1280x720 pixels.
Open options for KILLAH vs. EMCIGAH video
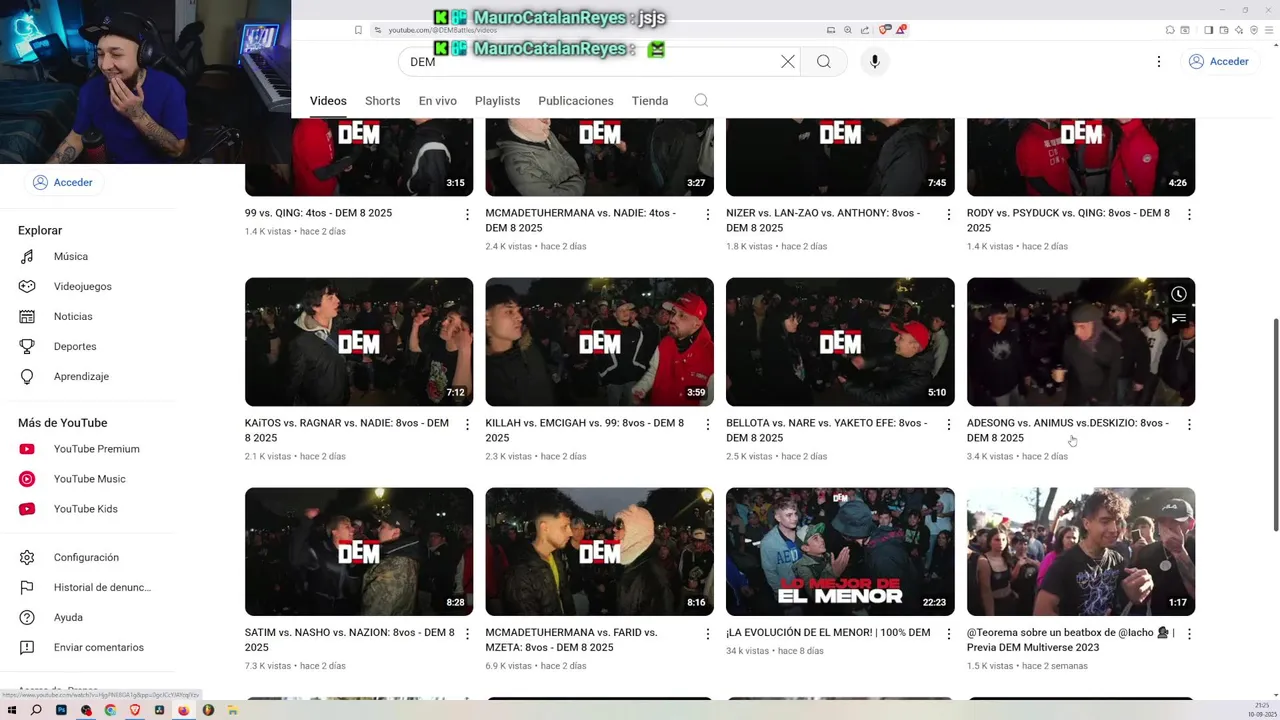pyautogui.click(x=708, y=424)
